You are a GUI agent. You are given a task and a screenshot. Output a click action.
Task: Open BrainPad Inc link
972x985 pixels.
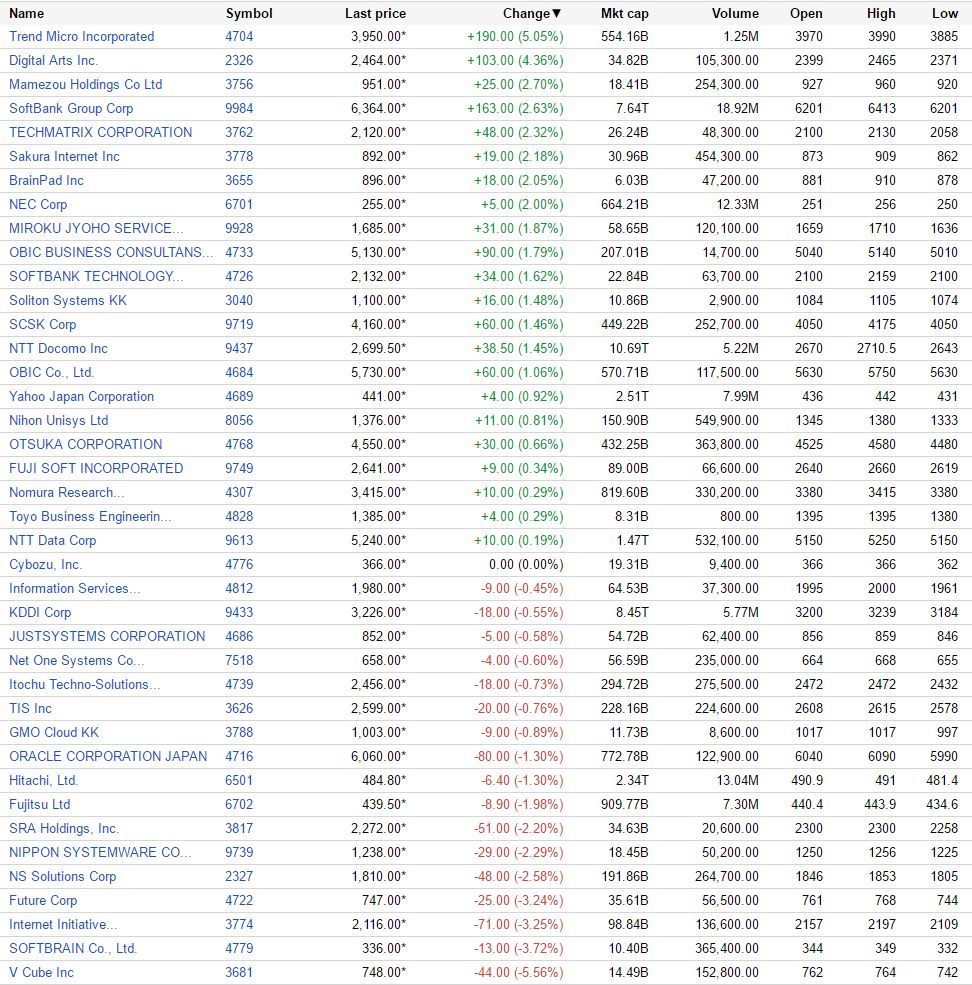(x=46, y=180)
